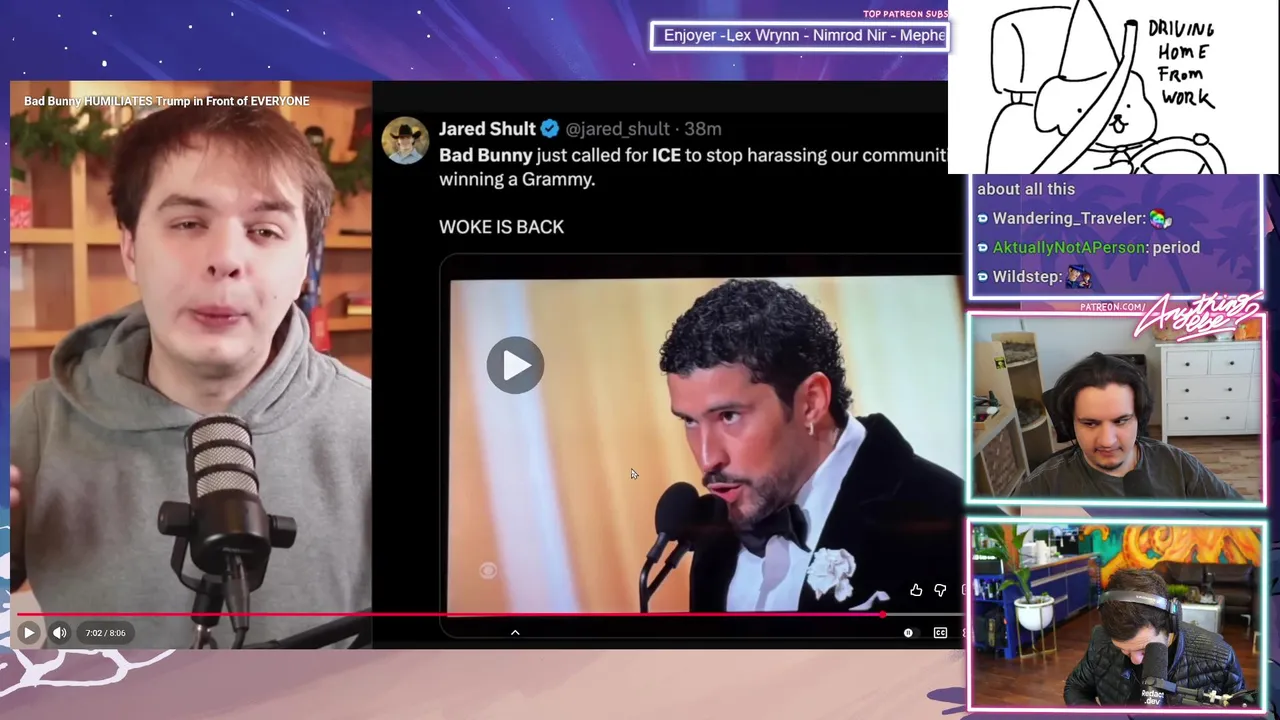The width and height of the screenshot is (1280, 720).
Task: Open Jared Shult's profile avatar
Action: point(405,141)
